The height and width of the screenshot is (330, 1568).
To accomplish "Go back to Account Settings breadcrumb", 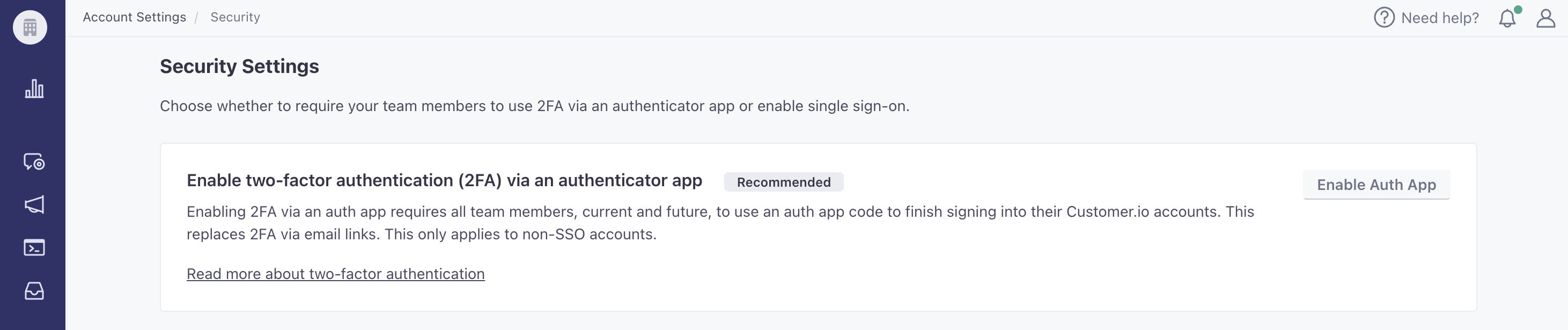I will point(135,17).
